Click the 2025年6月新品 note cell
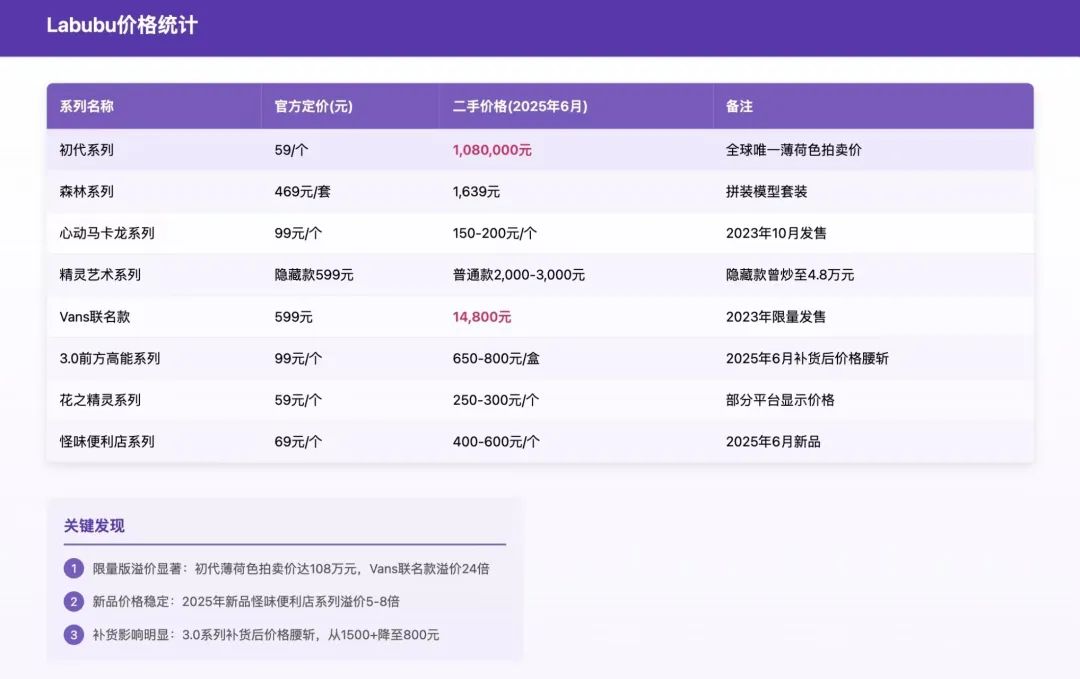The image size is (1080, 679). (x=773, y=441)
